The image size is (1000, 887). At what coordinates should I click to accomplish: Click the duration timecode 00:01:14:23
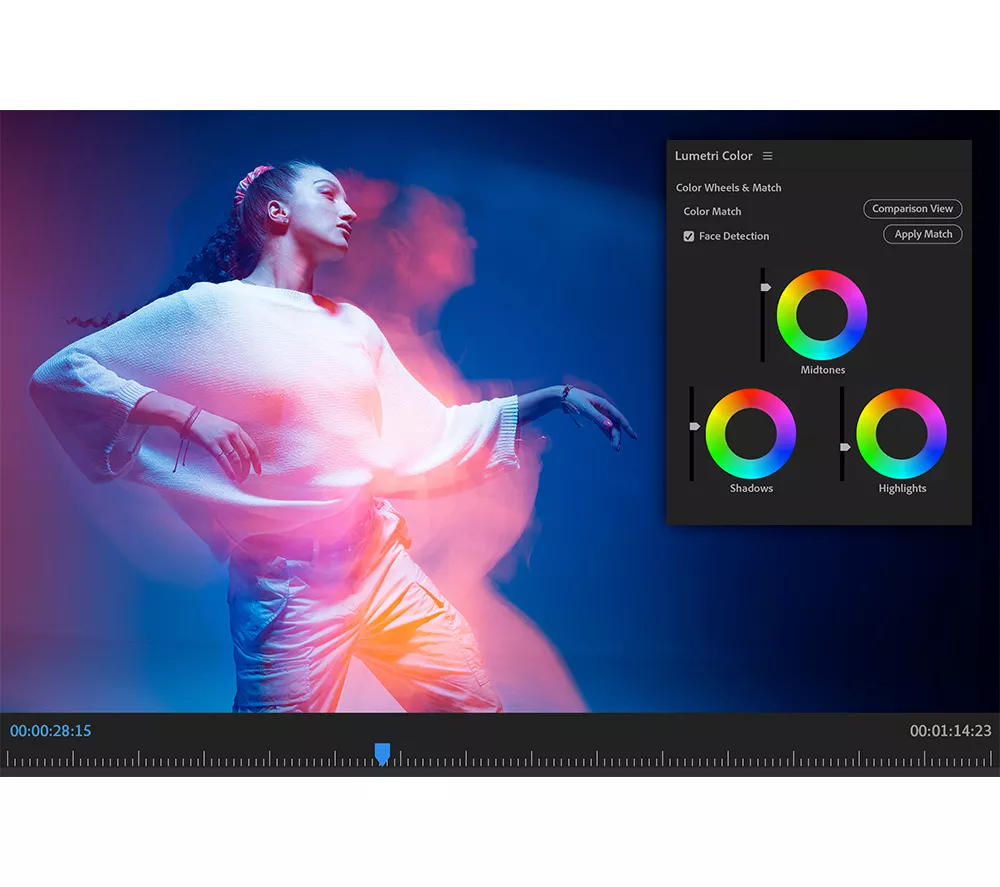coord(950,731)
